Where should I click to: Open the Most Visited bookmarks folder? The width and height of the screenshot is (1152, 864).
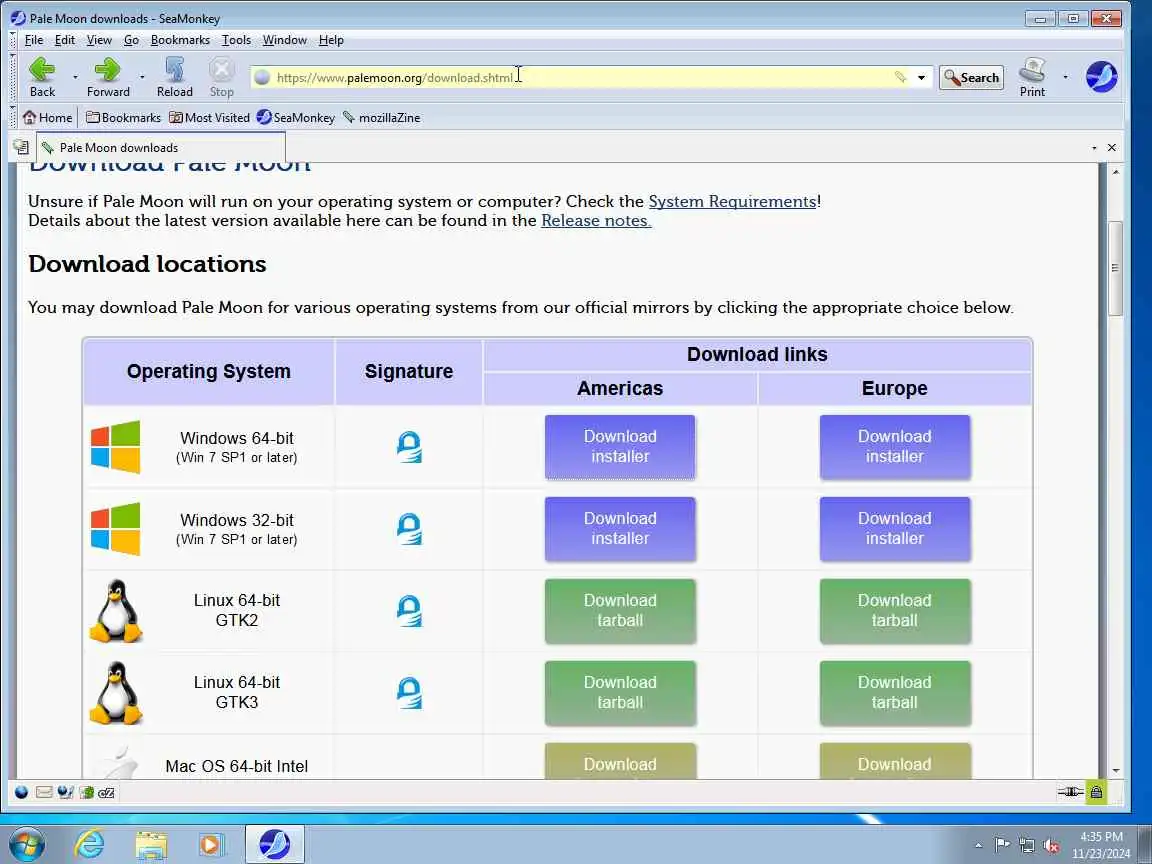(209, 118)
